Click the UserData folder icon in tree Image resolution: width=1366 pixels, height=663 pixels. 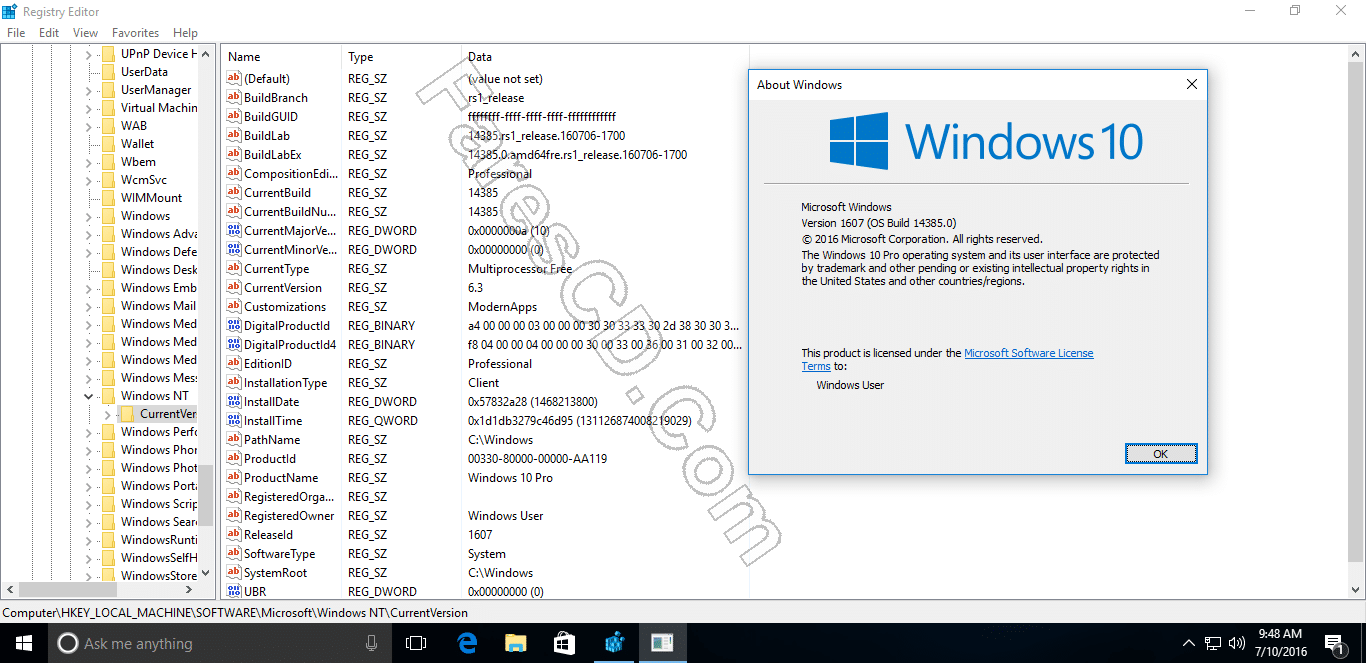(x=108, y=72)
